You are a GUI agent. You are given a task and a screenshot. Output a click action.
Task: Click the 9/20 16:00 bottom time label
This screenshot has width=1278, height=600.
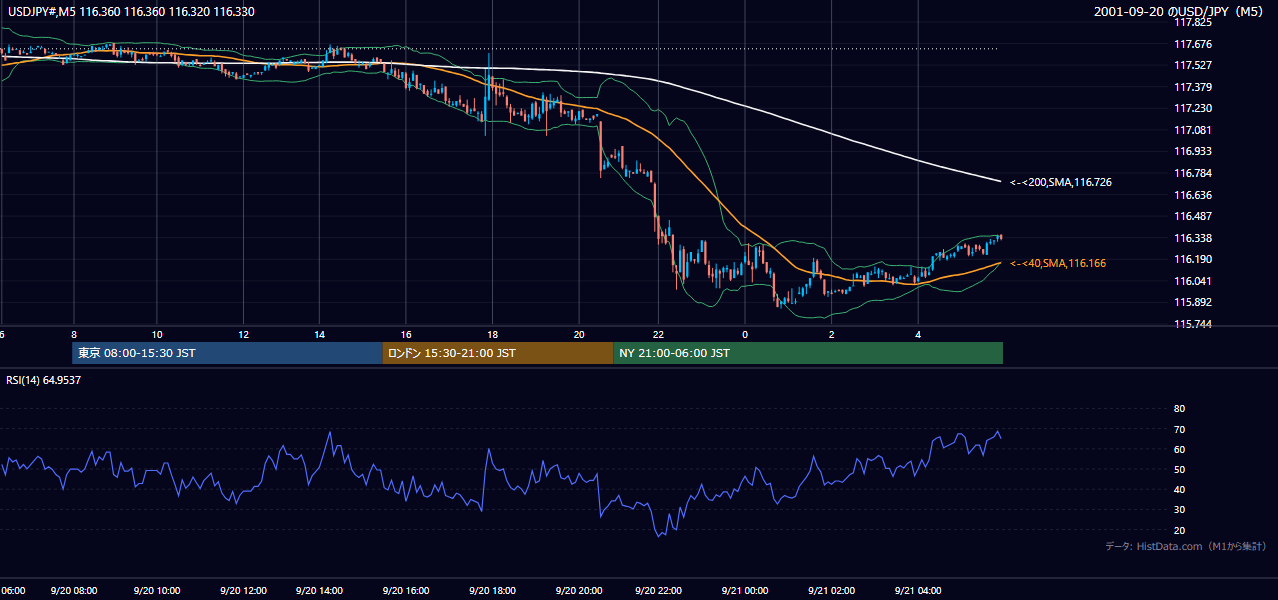pos(407,591)
